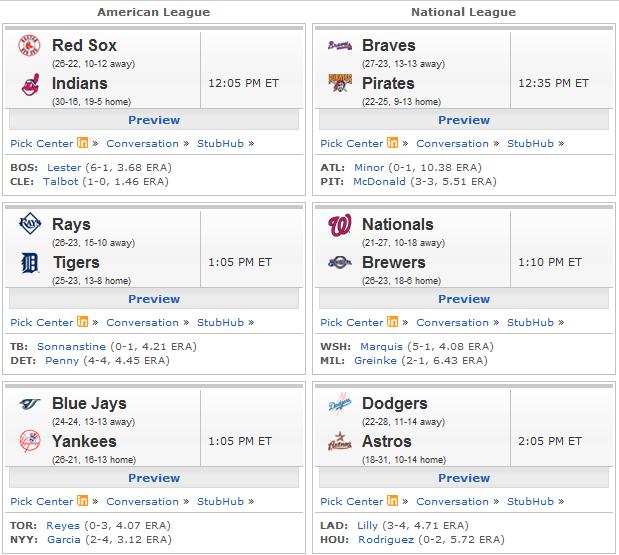
Task: Open StubHub link for Braves vs Pirates
Action: point(530,144)
